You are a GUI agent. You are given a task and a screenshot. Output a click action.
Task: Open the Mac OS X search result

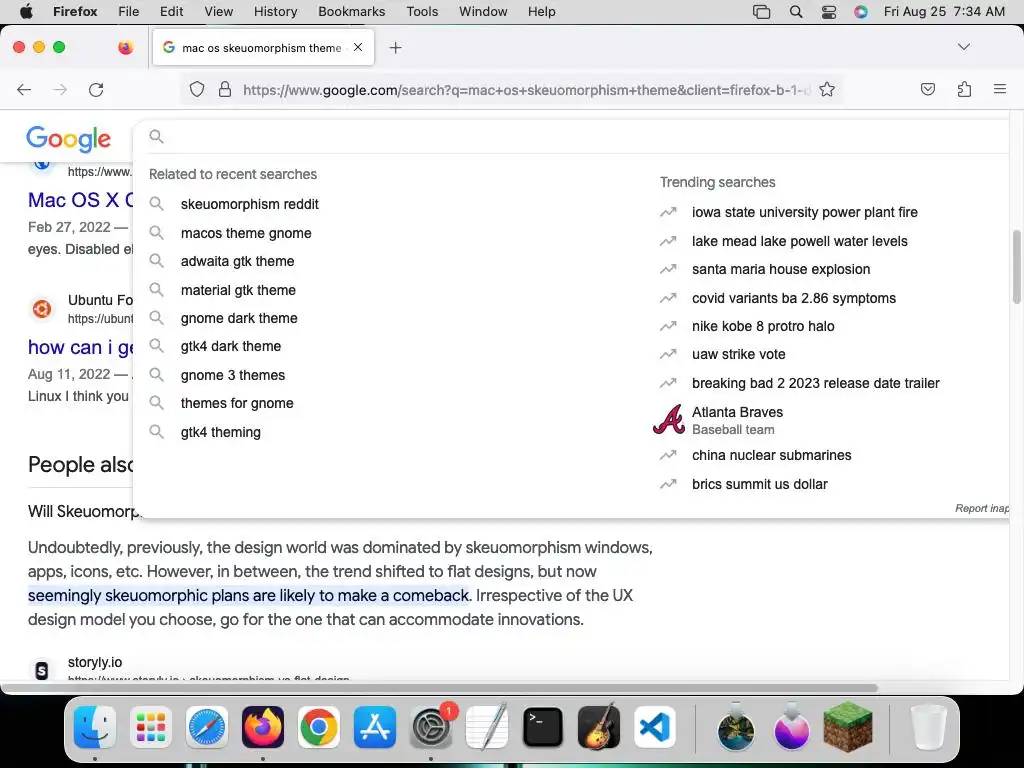tap(80, 200)
